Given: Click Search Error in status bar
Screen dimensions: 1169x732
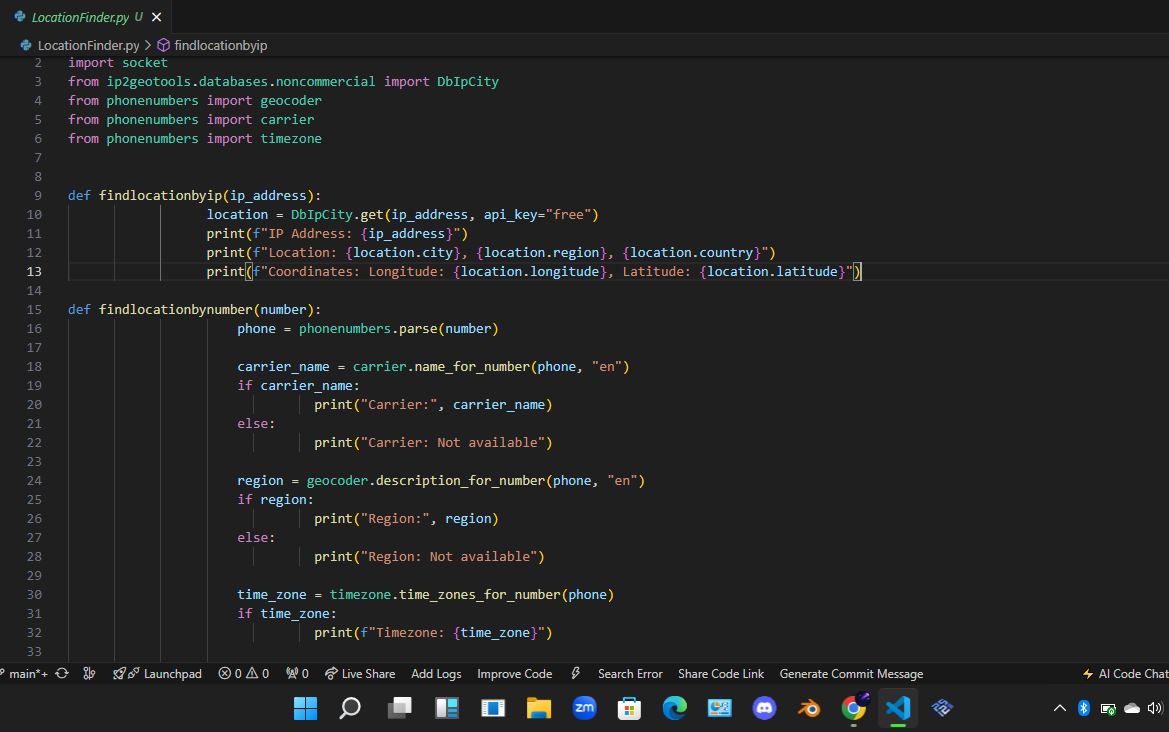Looking at the screenshot, I should tap(630, 674).
